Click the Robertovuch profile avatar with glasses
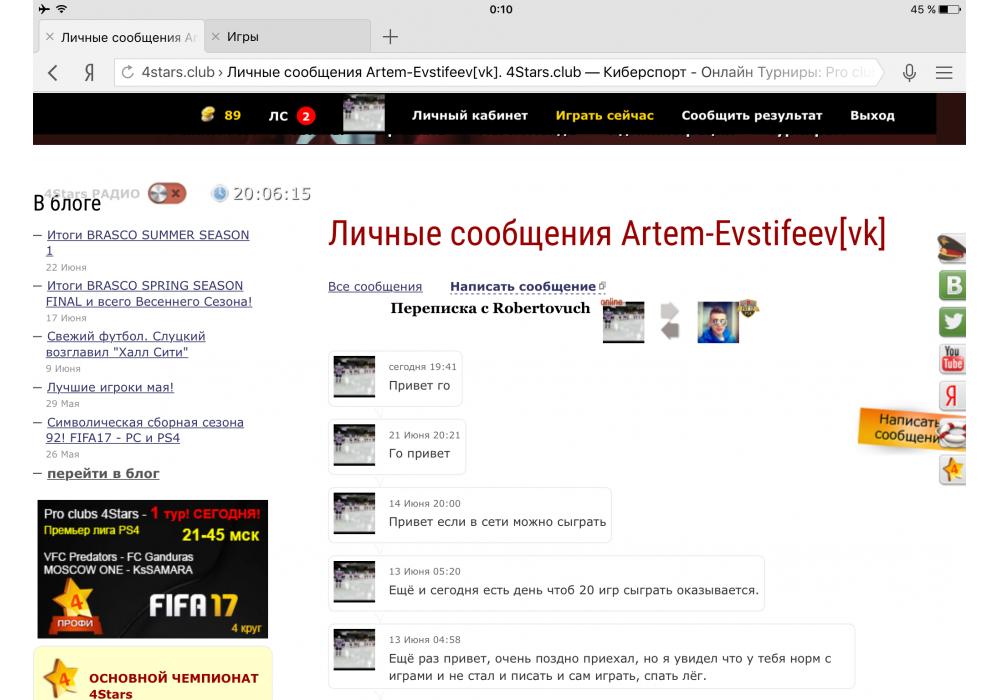This screenshot has height=700, width=1000. pos(718,322)
